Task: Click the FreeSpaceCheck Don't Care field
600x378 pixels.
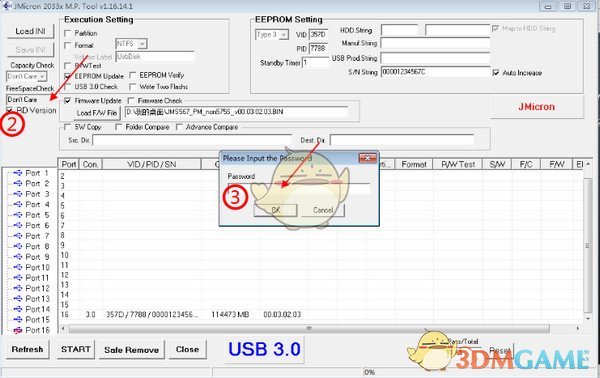Action: (30, 99)
